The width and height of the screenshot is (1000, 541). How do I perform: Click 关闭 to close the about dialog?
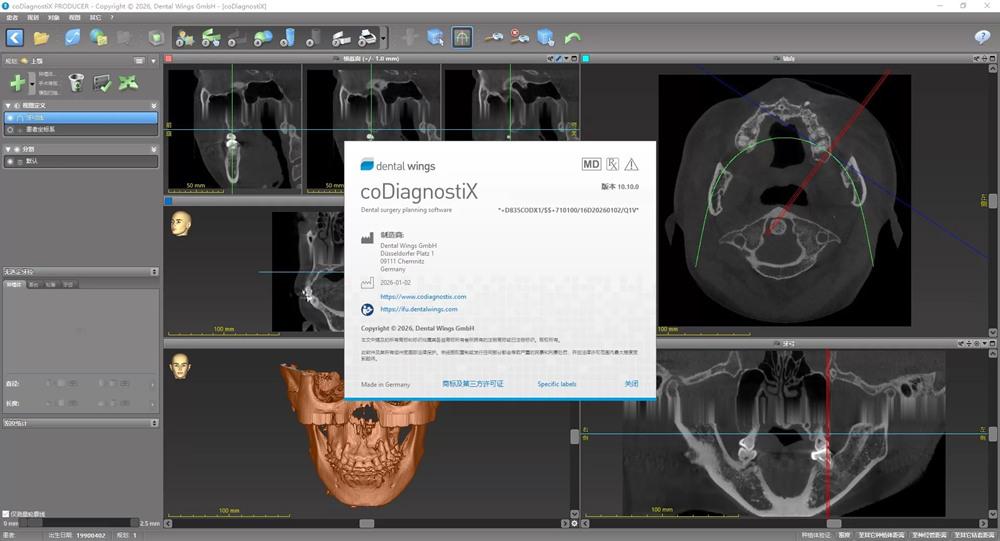pyautogui.click(x=631, y=383)
